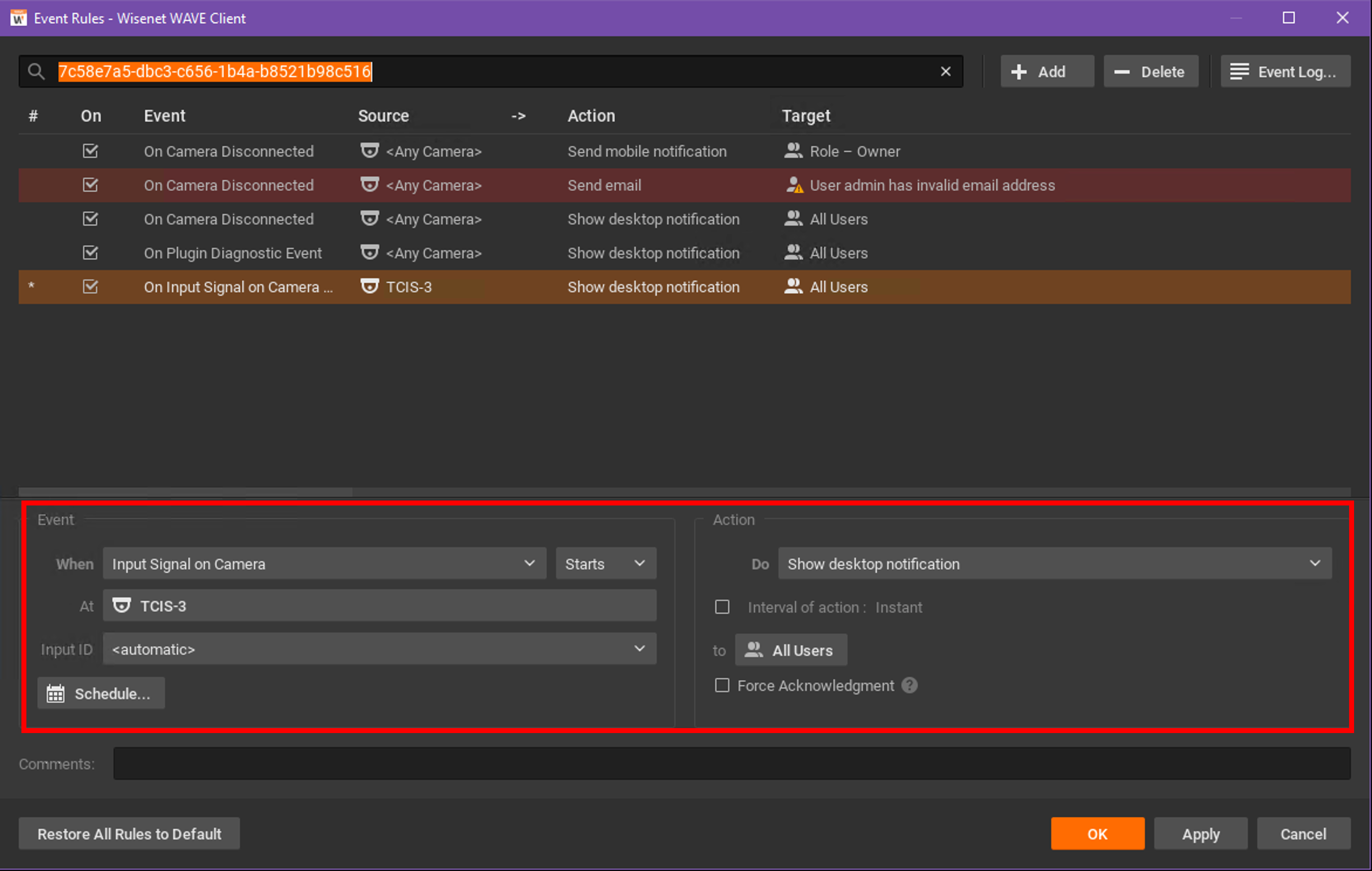Viewport: 1372px width, 871px height.
Task: Open Event Log with list icon button
Action: [1285, 72]
